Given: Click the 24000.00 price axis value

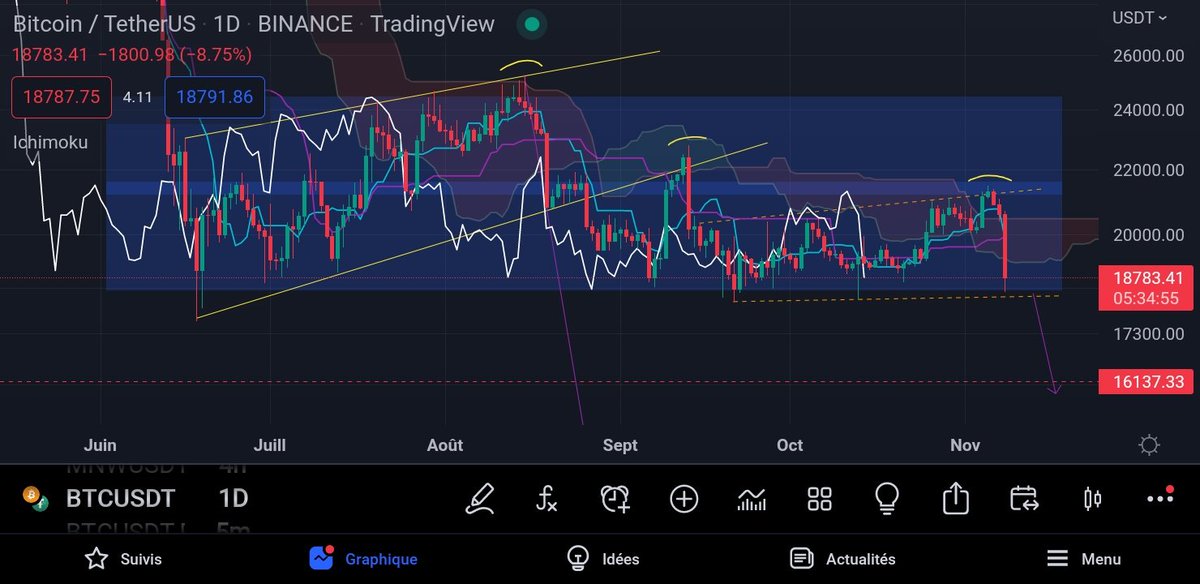Looking at the screenshot, I should coord(1147,110).
